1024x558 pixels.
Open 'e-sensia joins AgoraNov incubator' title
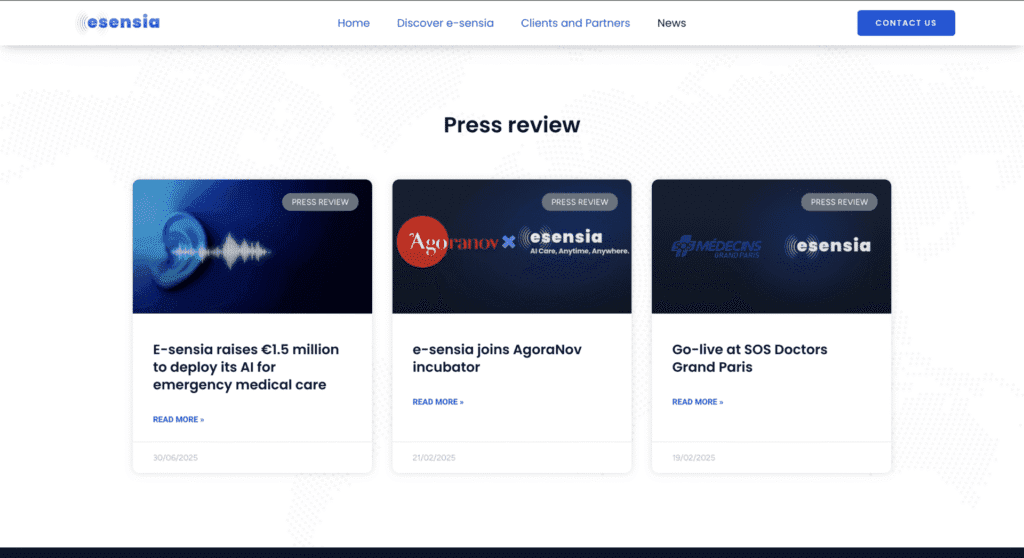pos(497,358)
